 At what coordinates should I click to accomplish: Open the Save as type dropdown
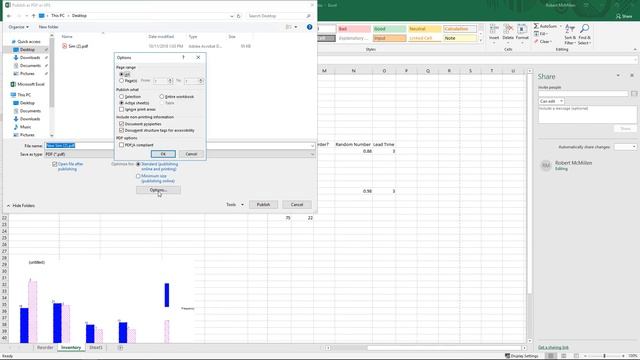(x=312, y=154)
